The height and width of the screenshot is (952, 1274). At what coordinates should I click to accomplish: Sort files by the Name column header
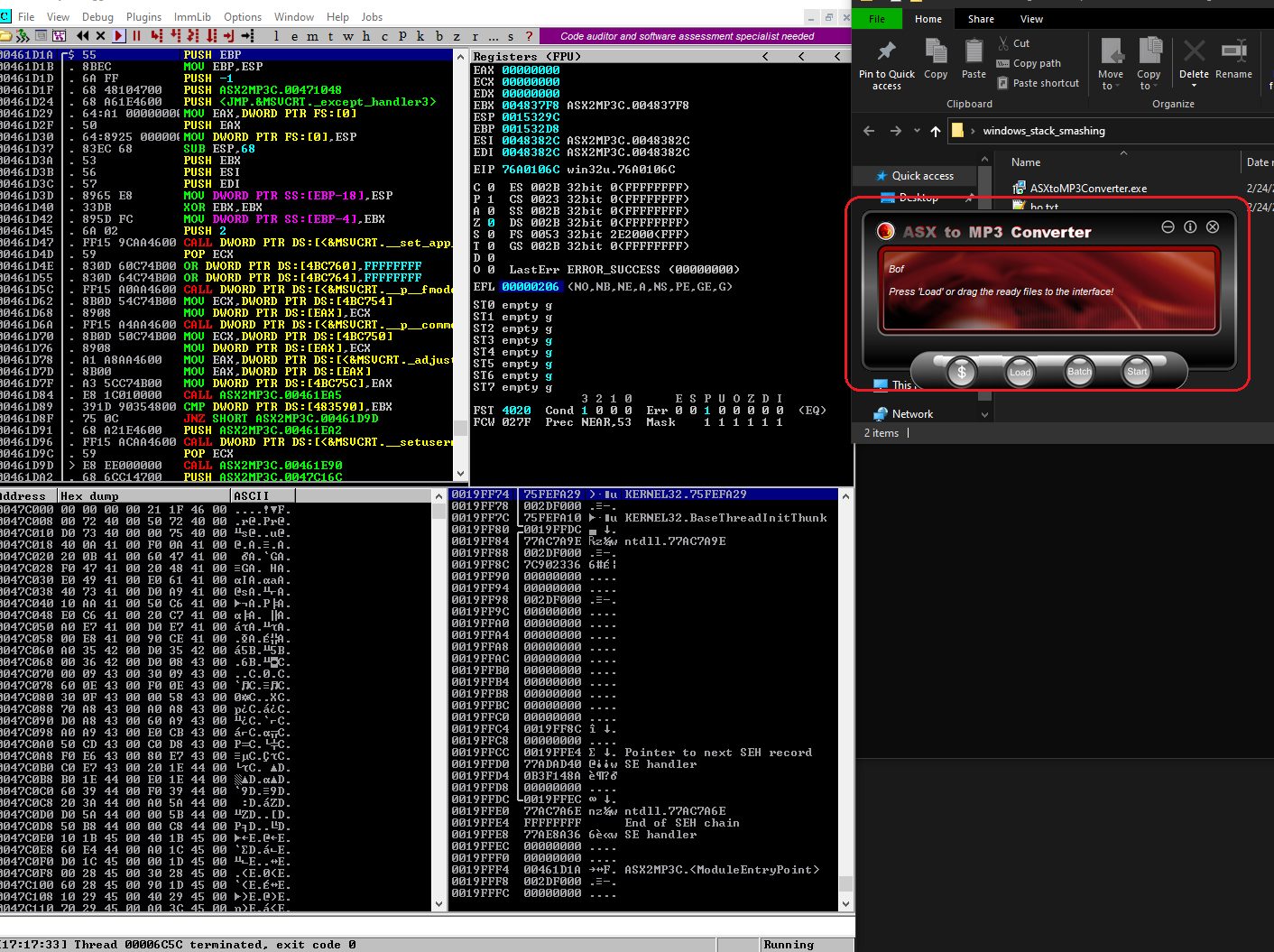point(1026,162)
